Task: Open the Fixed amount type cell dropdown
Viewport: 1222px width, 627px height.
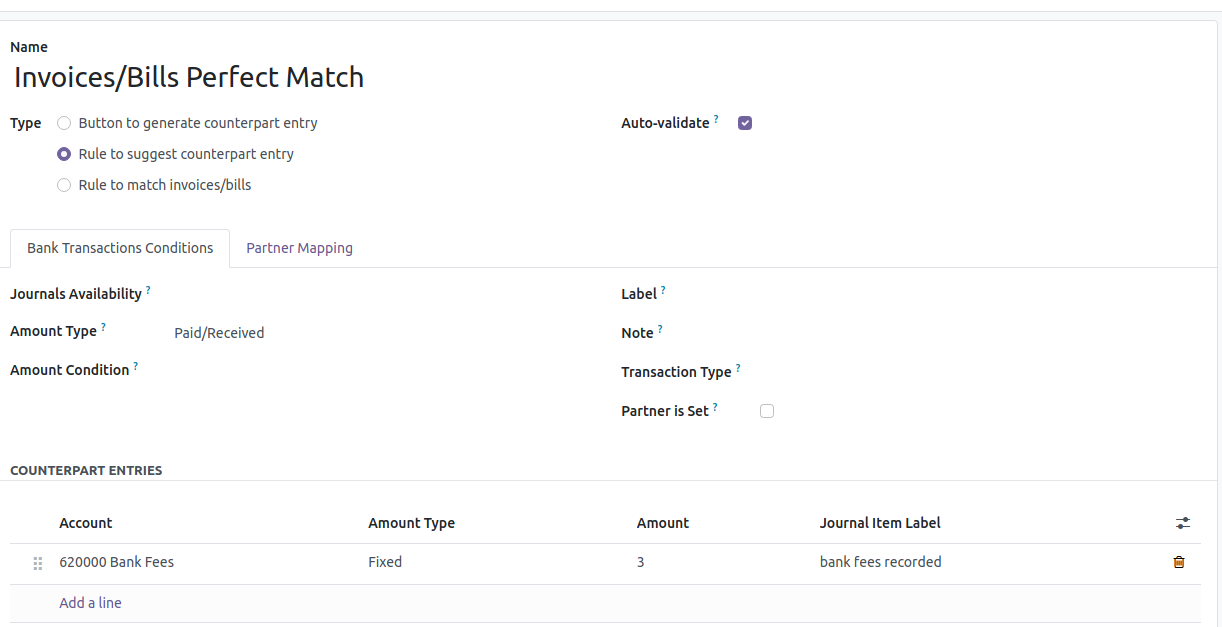Action: coord(385,562)
